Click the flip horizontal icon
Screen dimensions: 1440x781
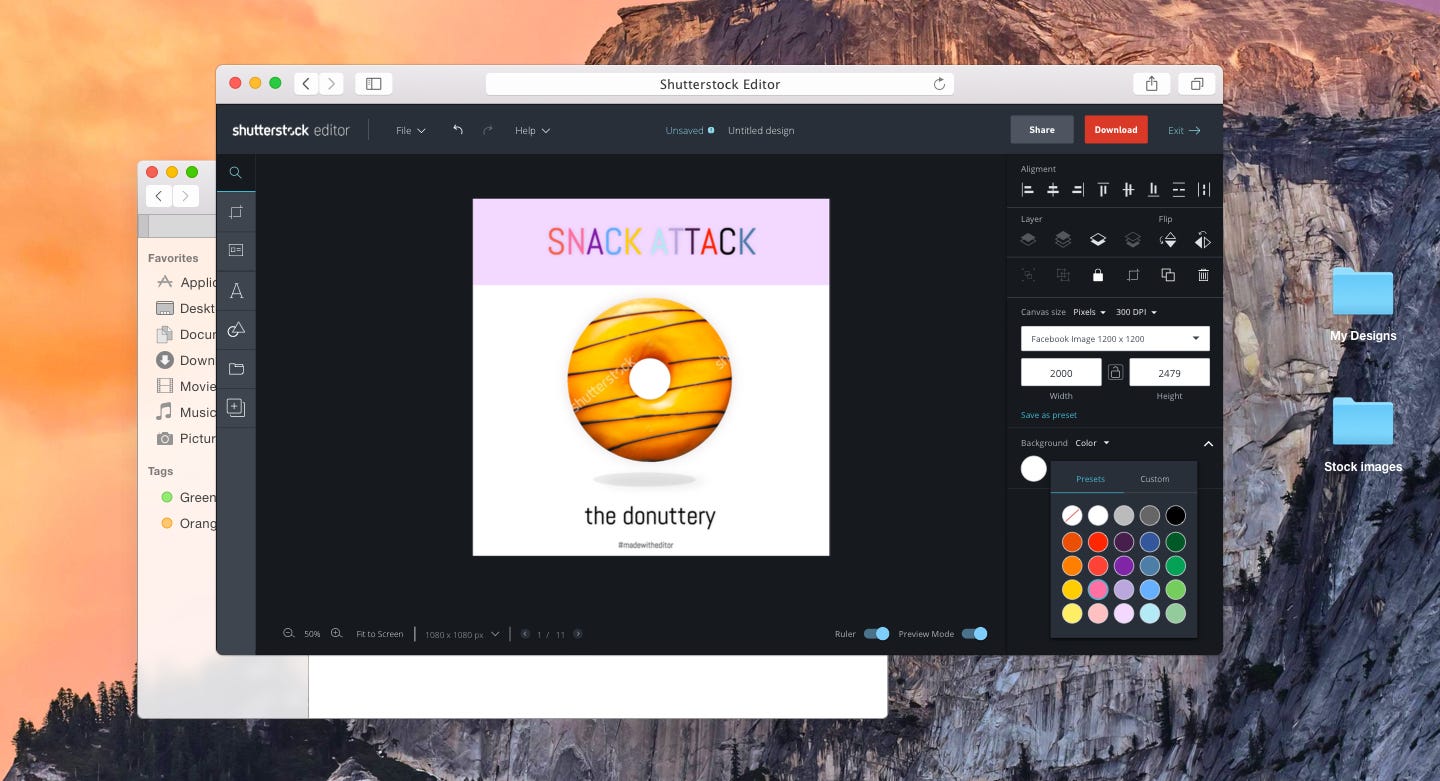coord(1203,240)
